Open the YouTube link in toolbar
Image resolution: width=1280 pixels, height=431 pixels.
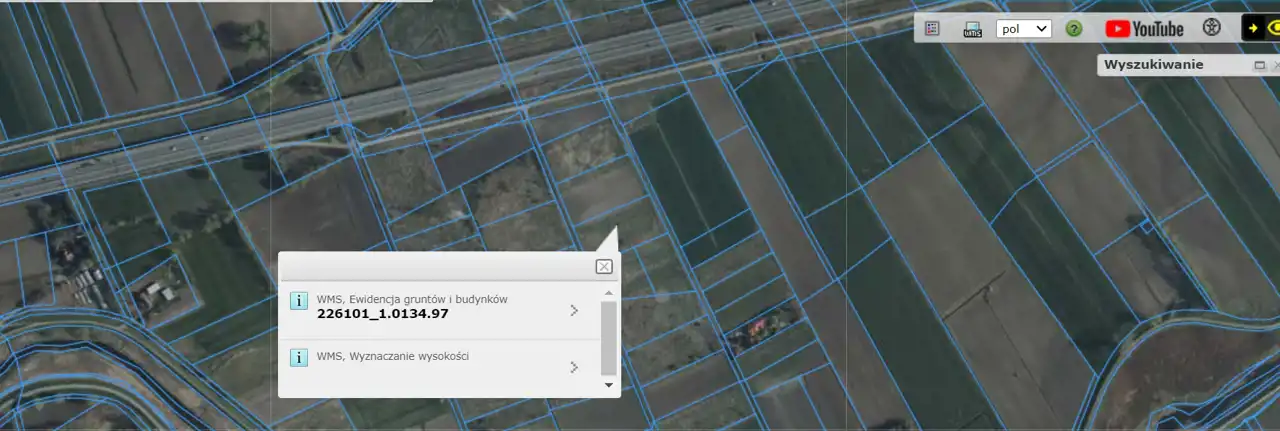click(1144, 29)
